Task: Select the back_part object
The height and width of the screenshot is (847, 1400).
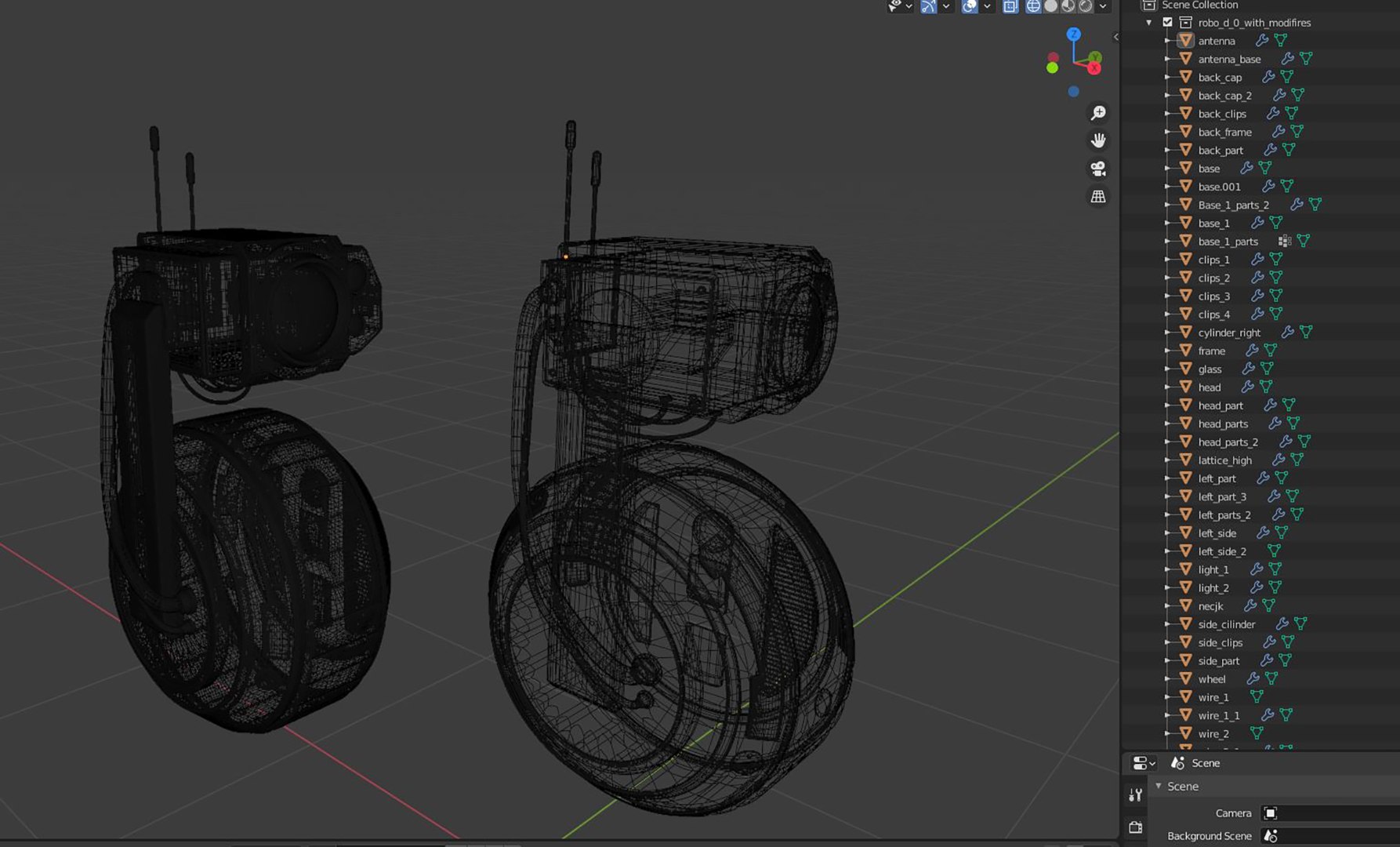Action: click(1220, 150)
